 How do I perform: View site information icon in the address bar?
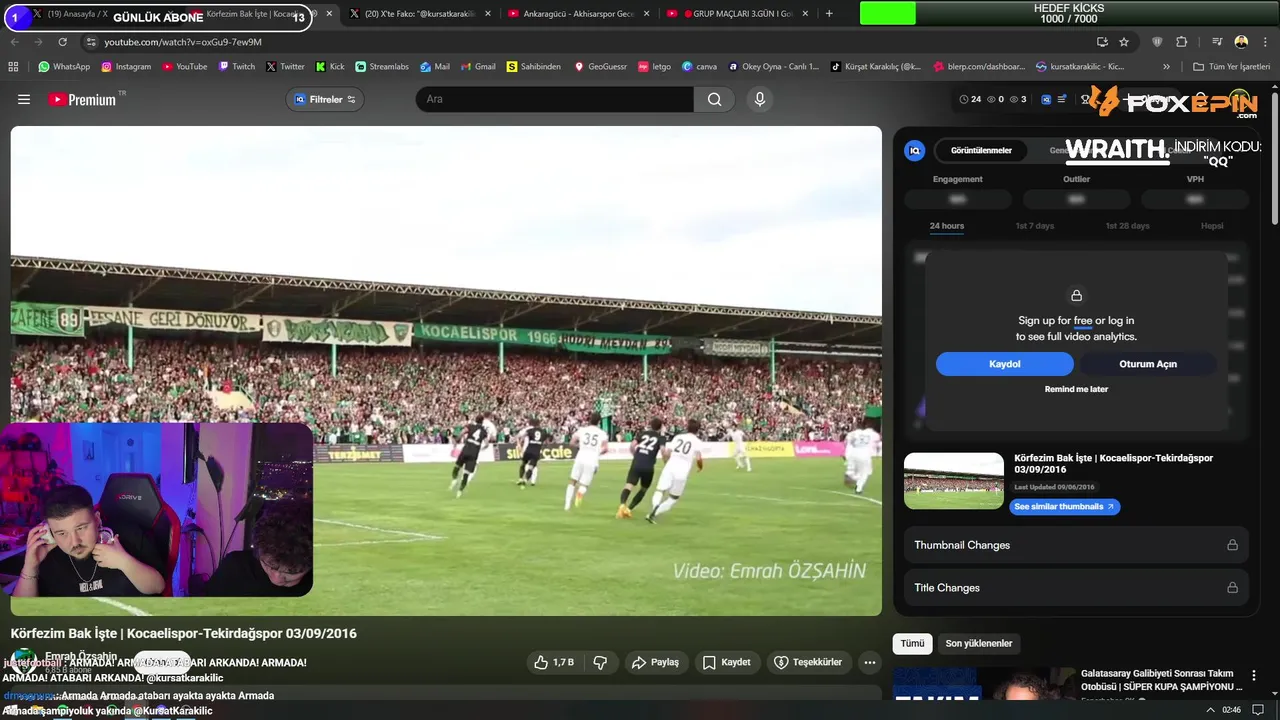click(x=91, y=42)
